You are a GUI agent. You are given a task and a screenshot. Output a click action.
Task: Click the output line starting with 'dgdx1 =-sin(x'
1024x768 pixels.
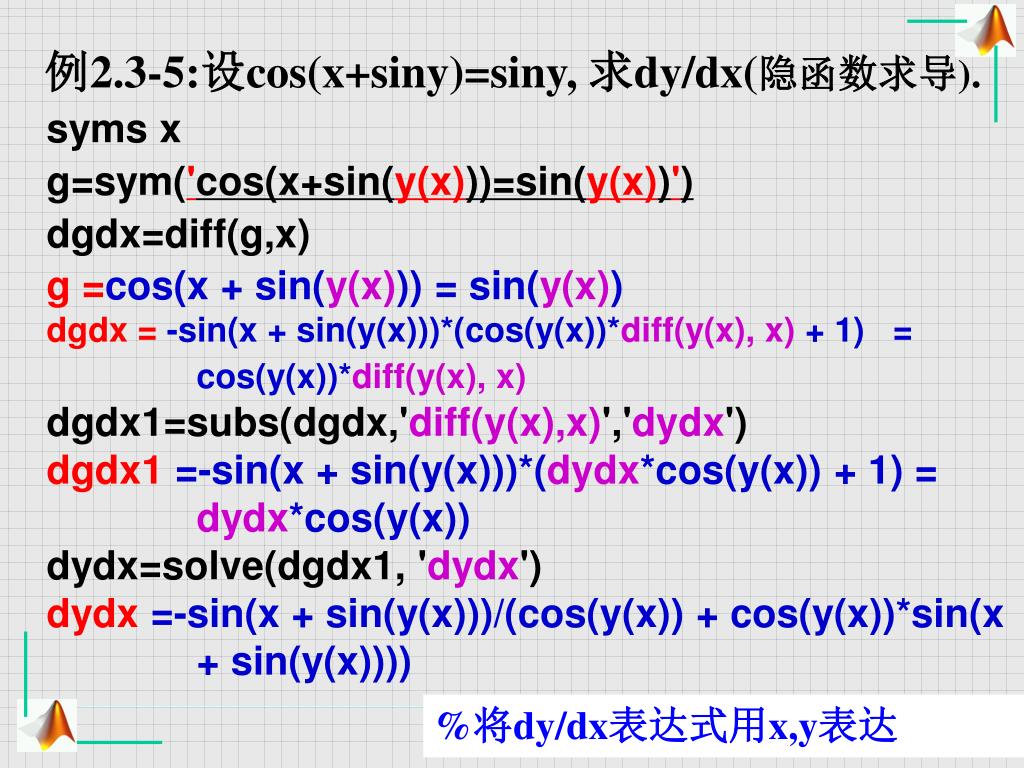[492, 472]
